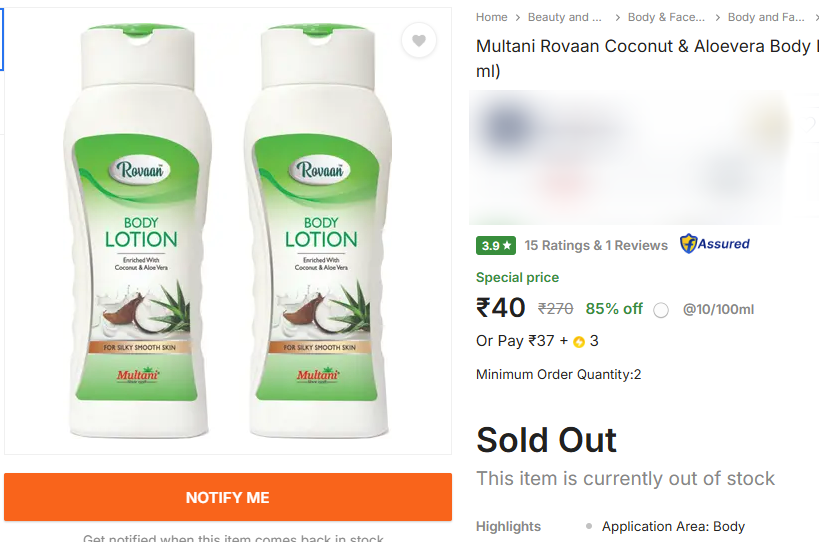The height and width of the screenshot is (542, 819).
Task: Click next arrow on blurred offer banner
Action: coord(812,123)
